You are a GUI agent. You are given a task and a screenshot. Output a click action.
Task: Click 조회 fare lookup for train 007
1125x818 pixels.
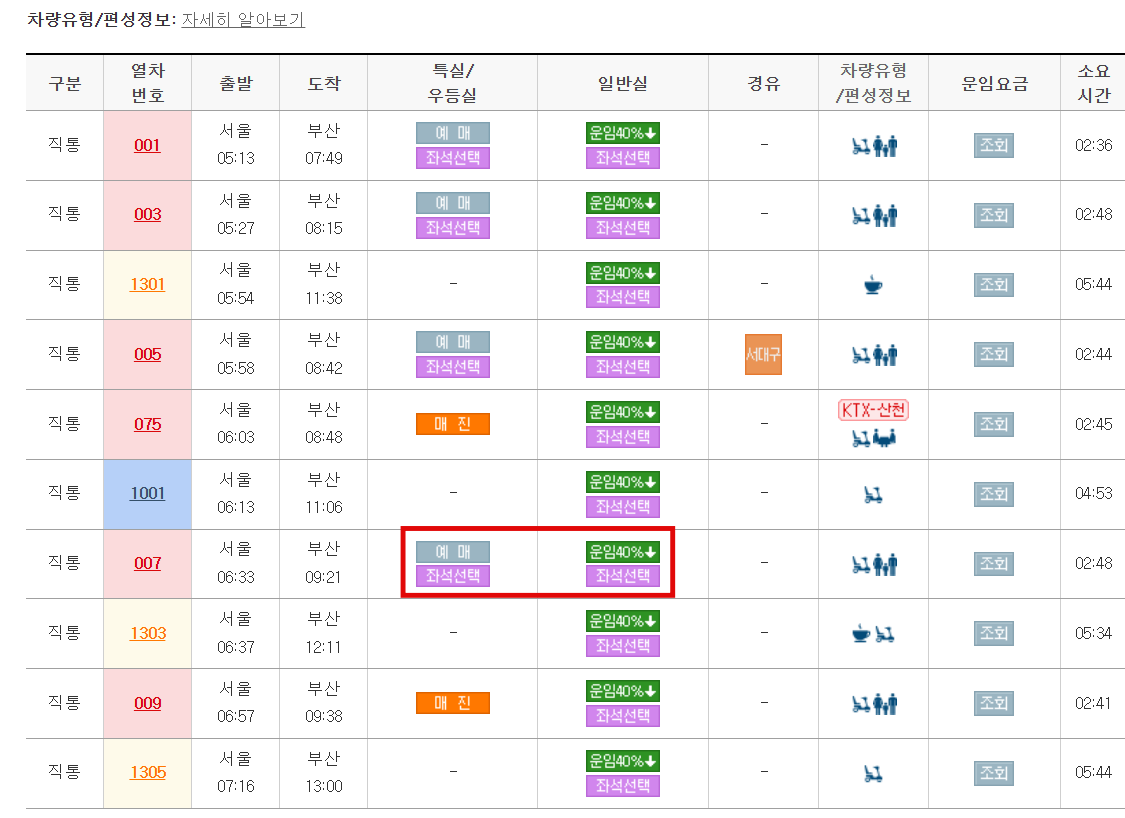coord(993,563)
